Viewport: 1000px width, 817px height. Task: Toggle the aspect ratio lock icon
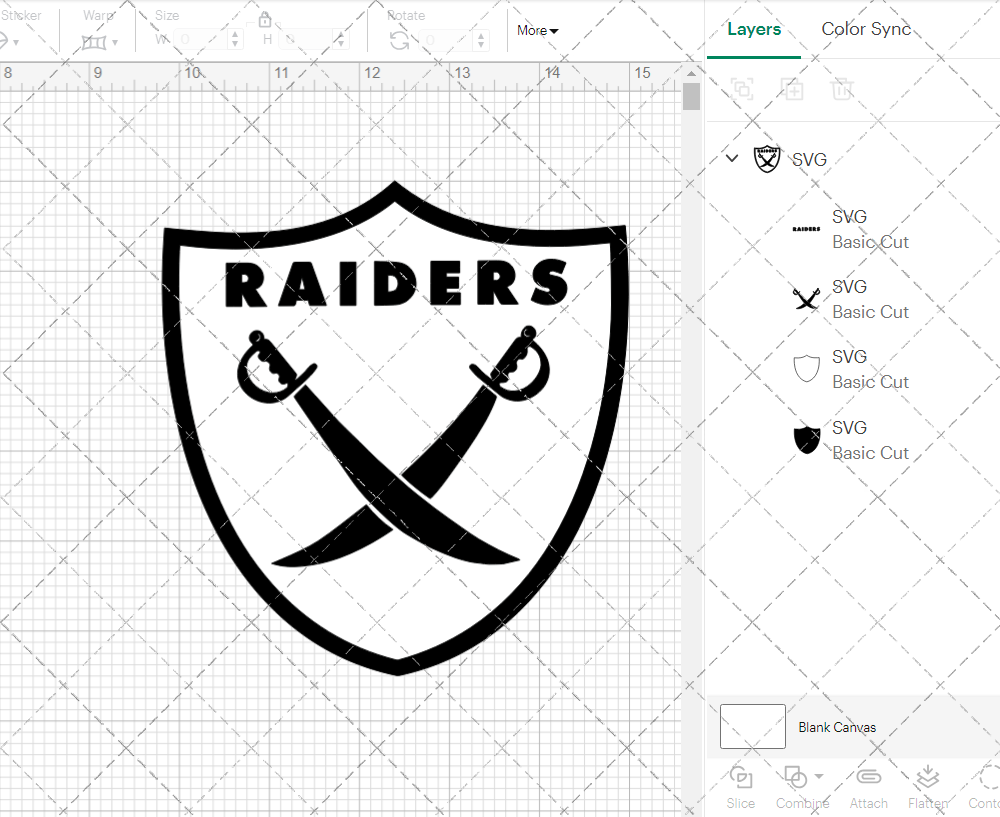[x=265, y=20]
